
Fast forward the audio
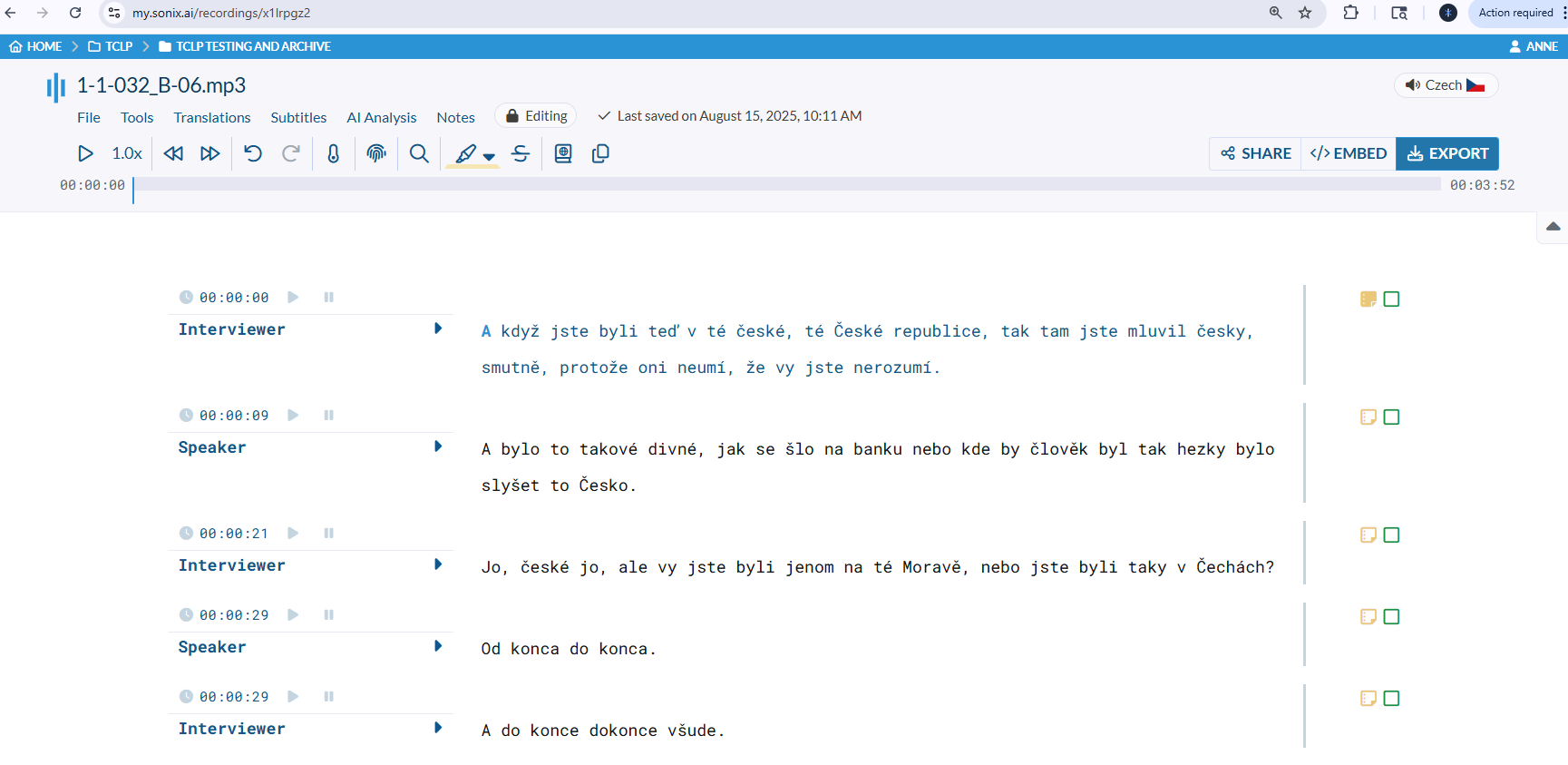coord(210,153)
